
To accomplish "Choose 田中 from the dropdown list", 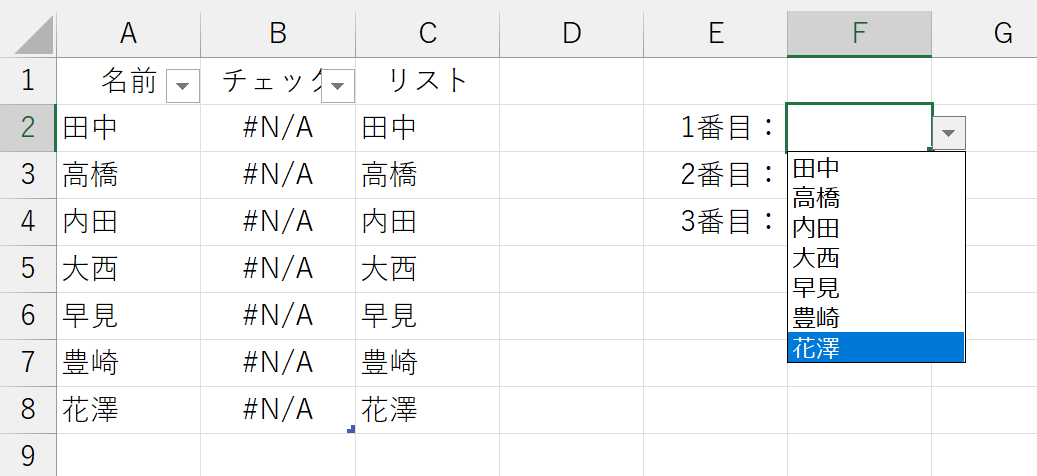I will coord(876,168).
